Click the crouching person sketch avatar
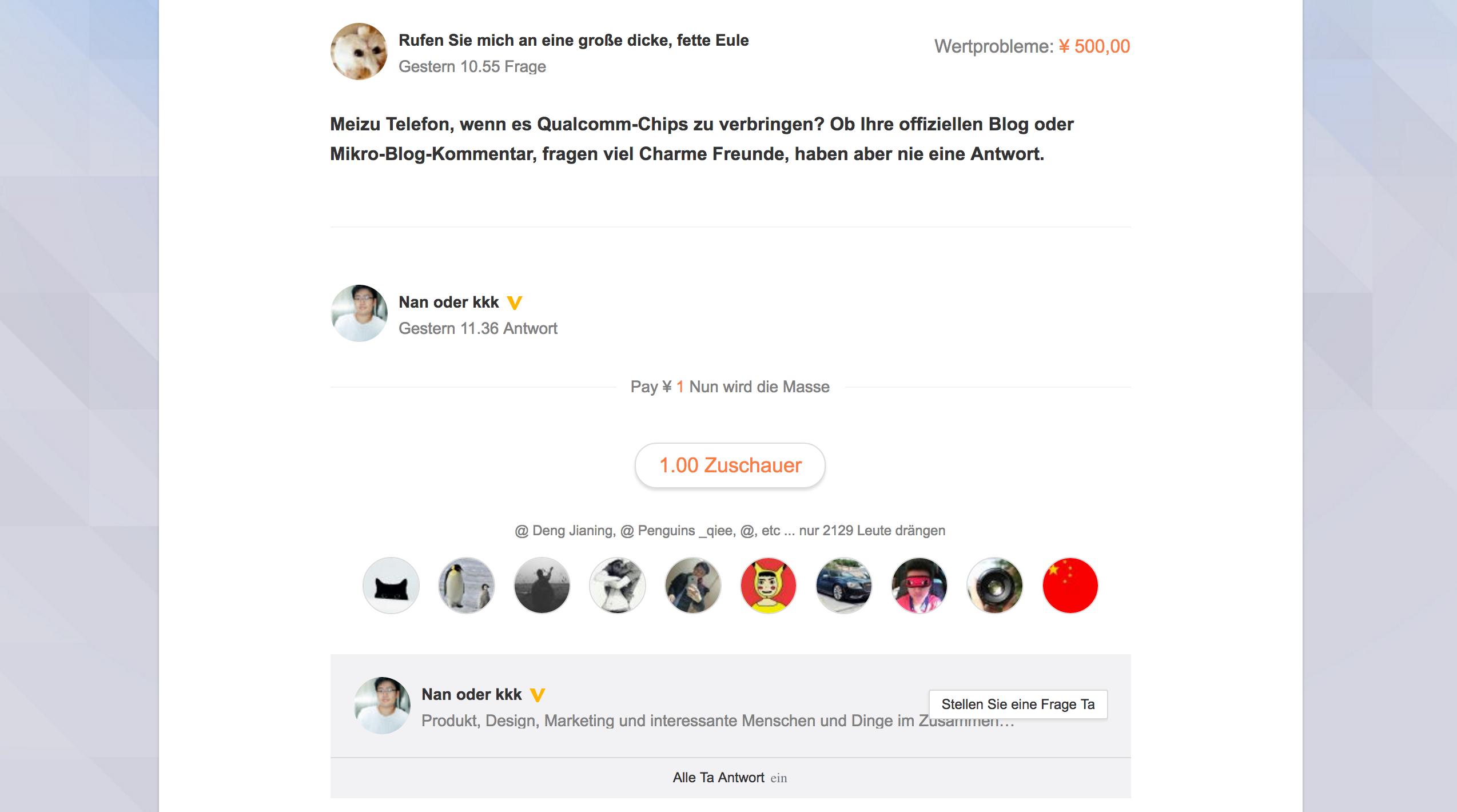This screenshot has width=1457, height=812. pyautogui.click(x=618, y=586)
